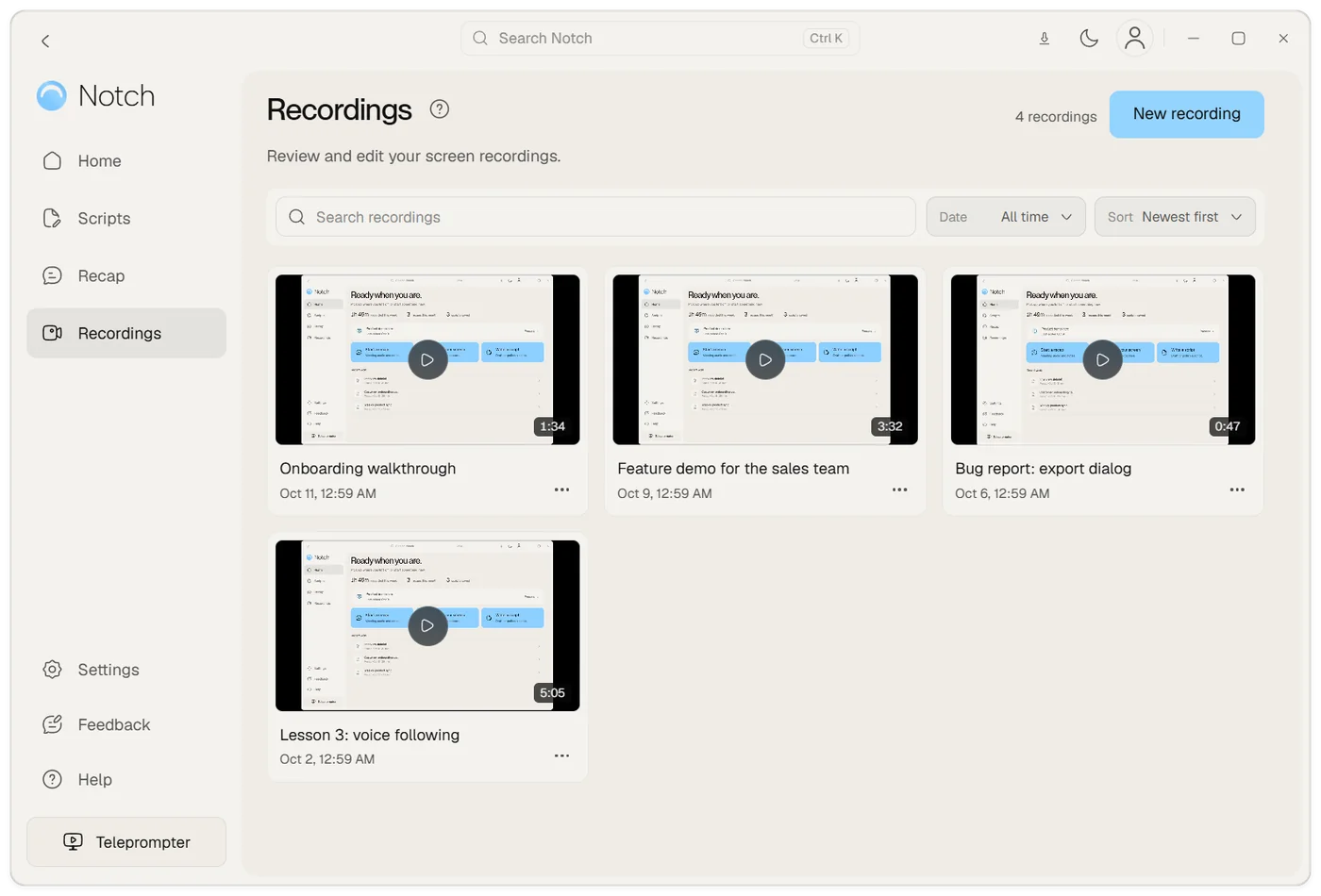Click the Lesson 3: voice following title
This screenshot has width=1321, height=896.
click(x=370, y=735)
